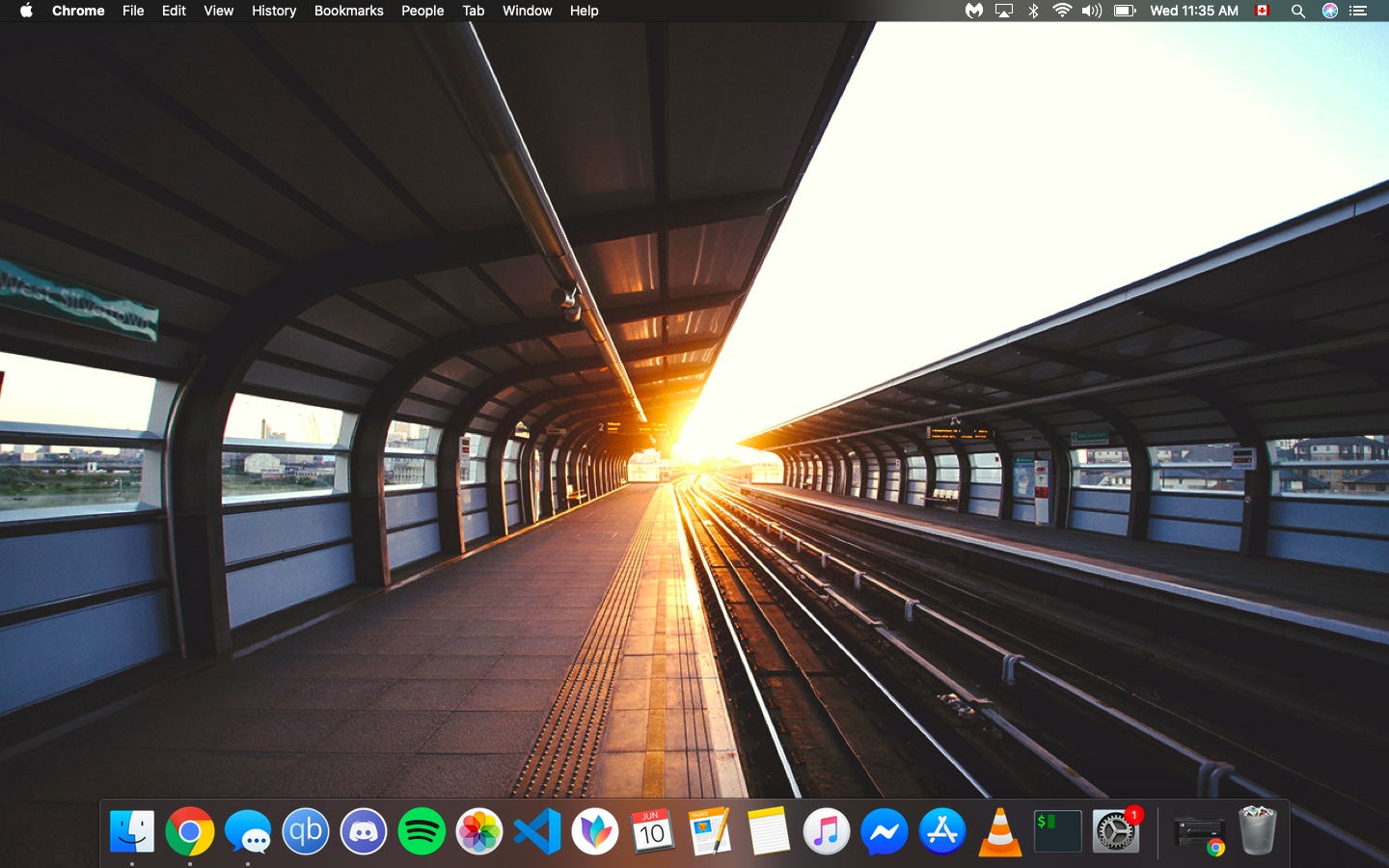Open the Bookmarks menu
Image resolution: width=1389 pixels, height=868 pixels.
coord(349,11)
